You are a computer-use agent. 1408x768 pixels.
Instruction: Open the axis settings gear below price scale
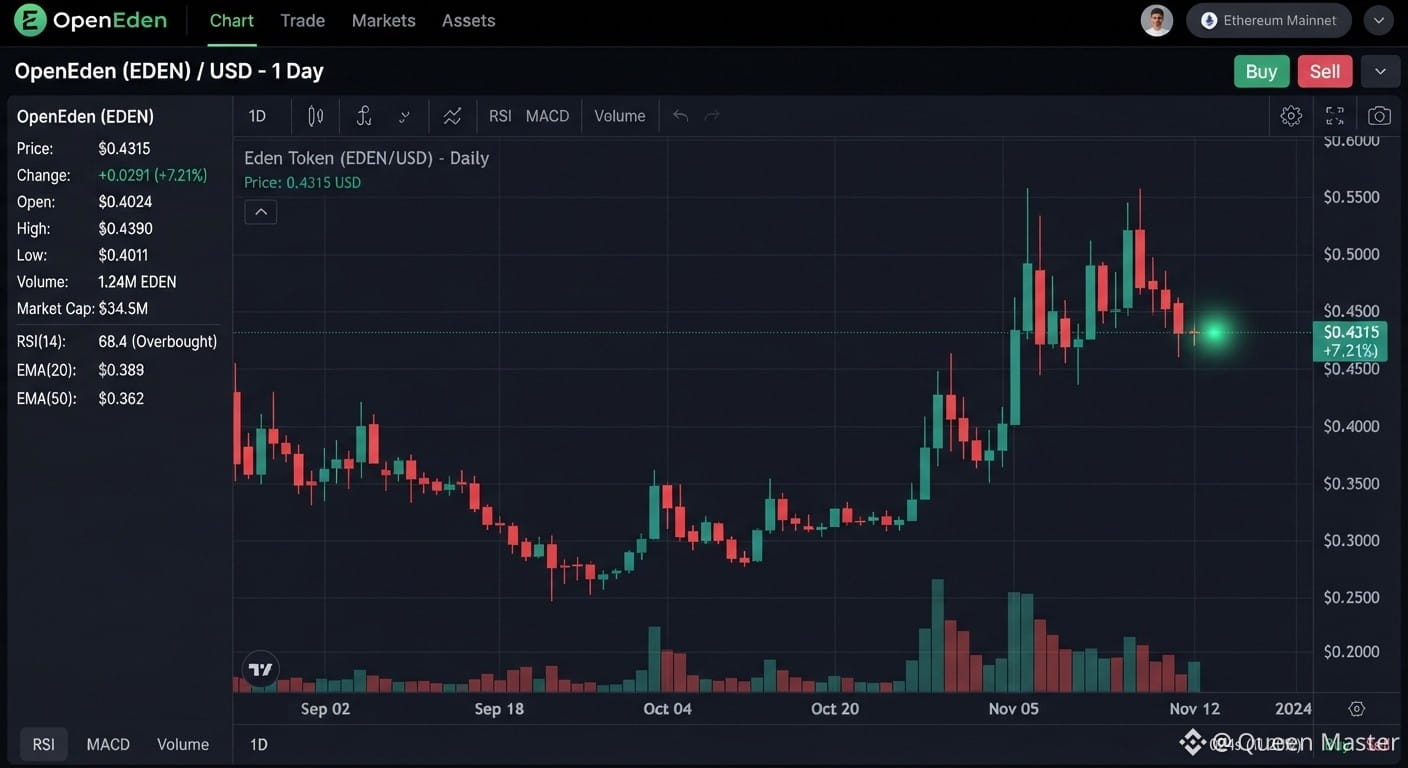click(x=1357, y=709)
